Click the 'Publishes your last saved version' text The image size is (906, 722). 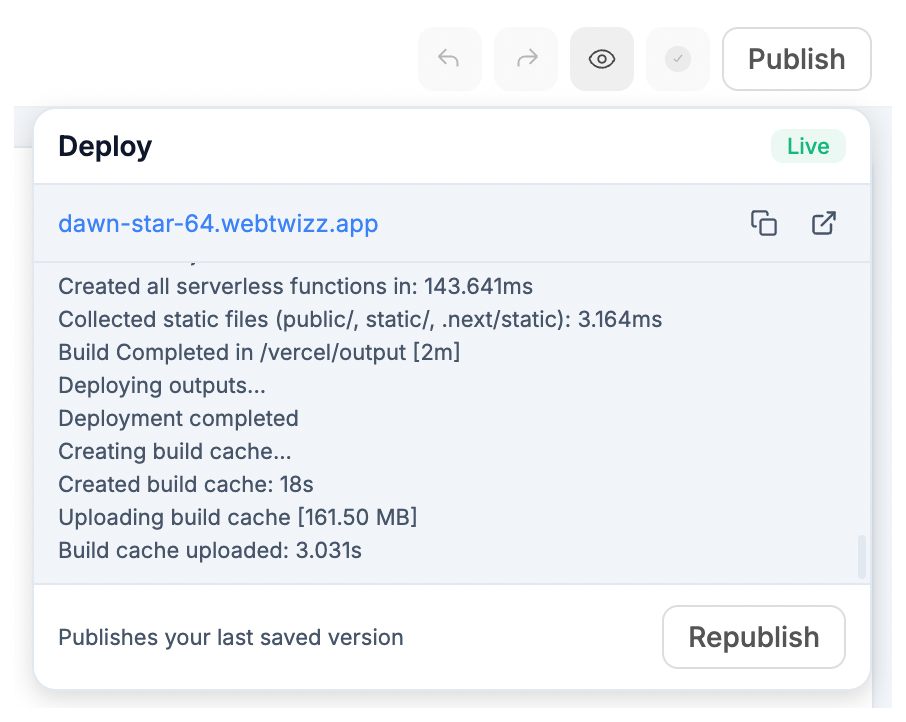coord(231,637)
